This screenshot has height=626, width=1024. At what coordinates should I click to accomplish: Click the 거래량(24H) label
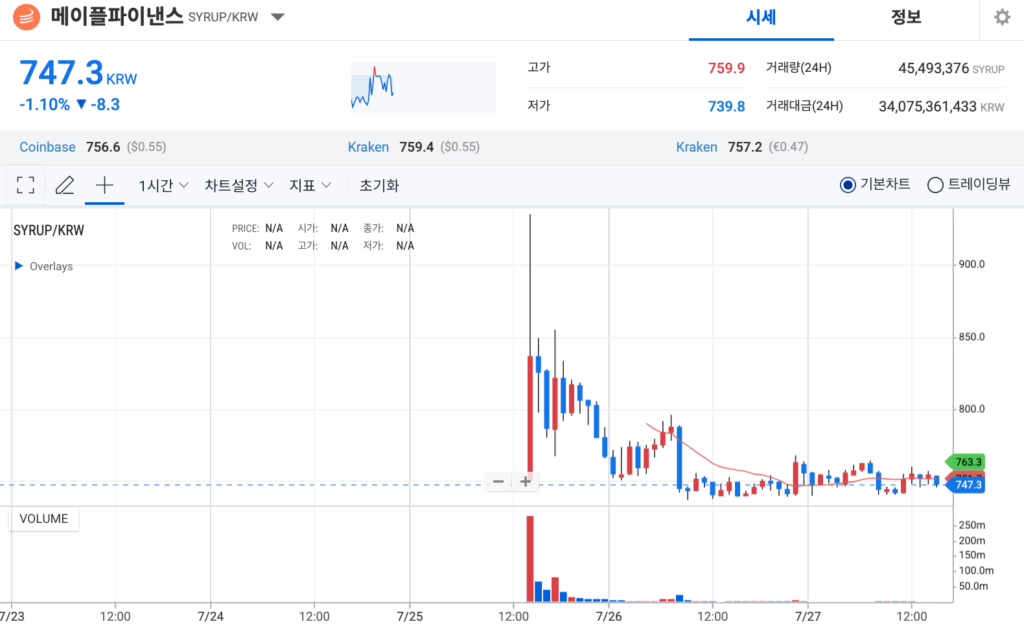[x=799, y=68]
